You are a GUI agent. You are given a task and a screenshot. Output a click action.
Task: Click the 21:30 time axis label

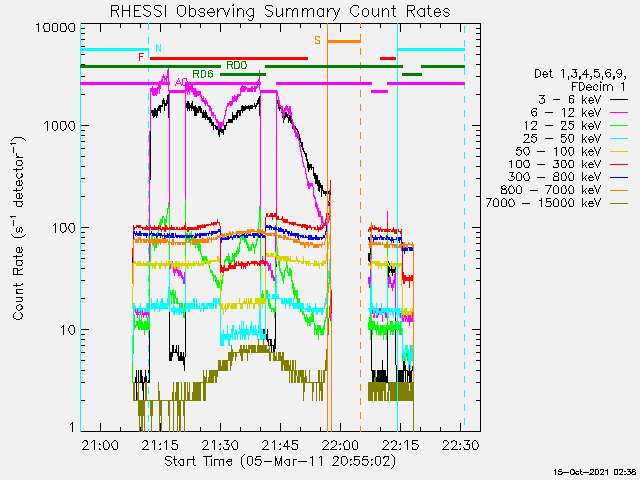point(220,445)
